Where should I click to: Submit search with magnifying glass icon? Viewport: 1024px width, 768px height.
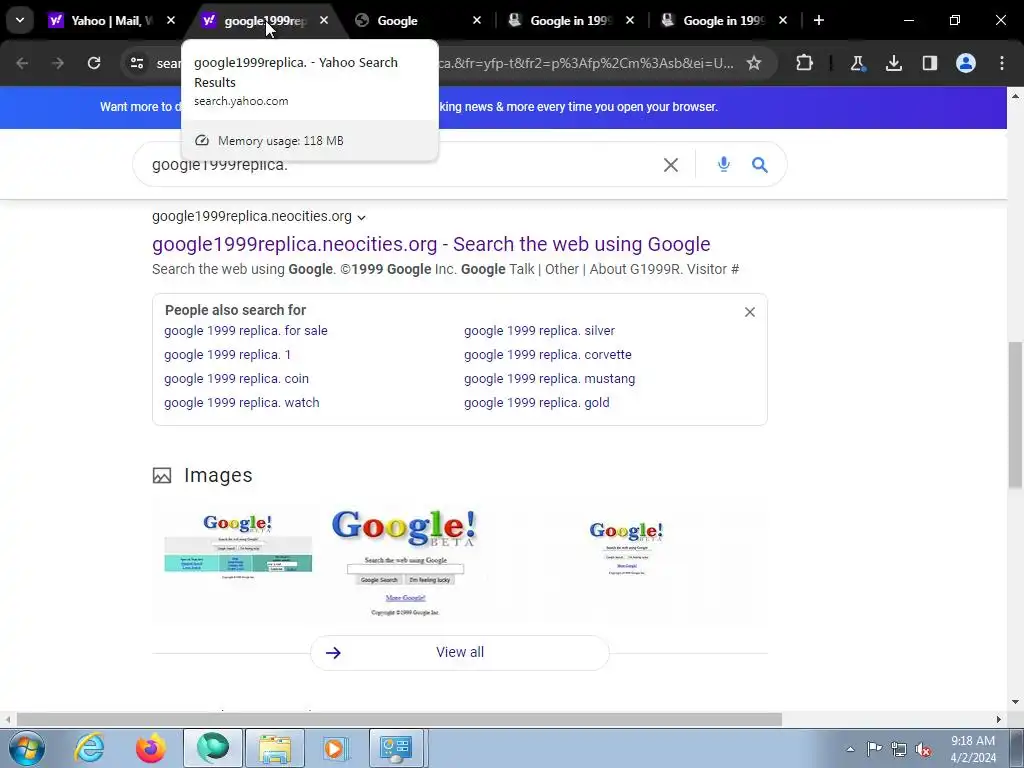(760, 165)
